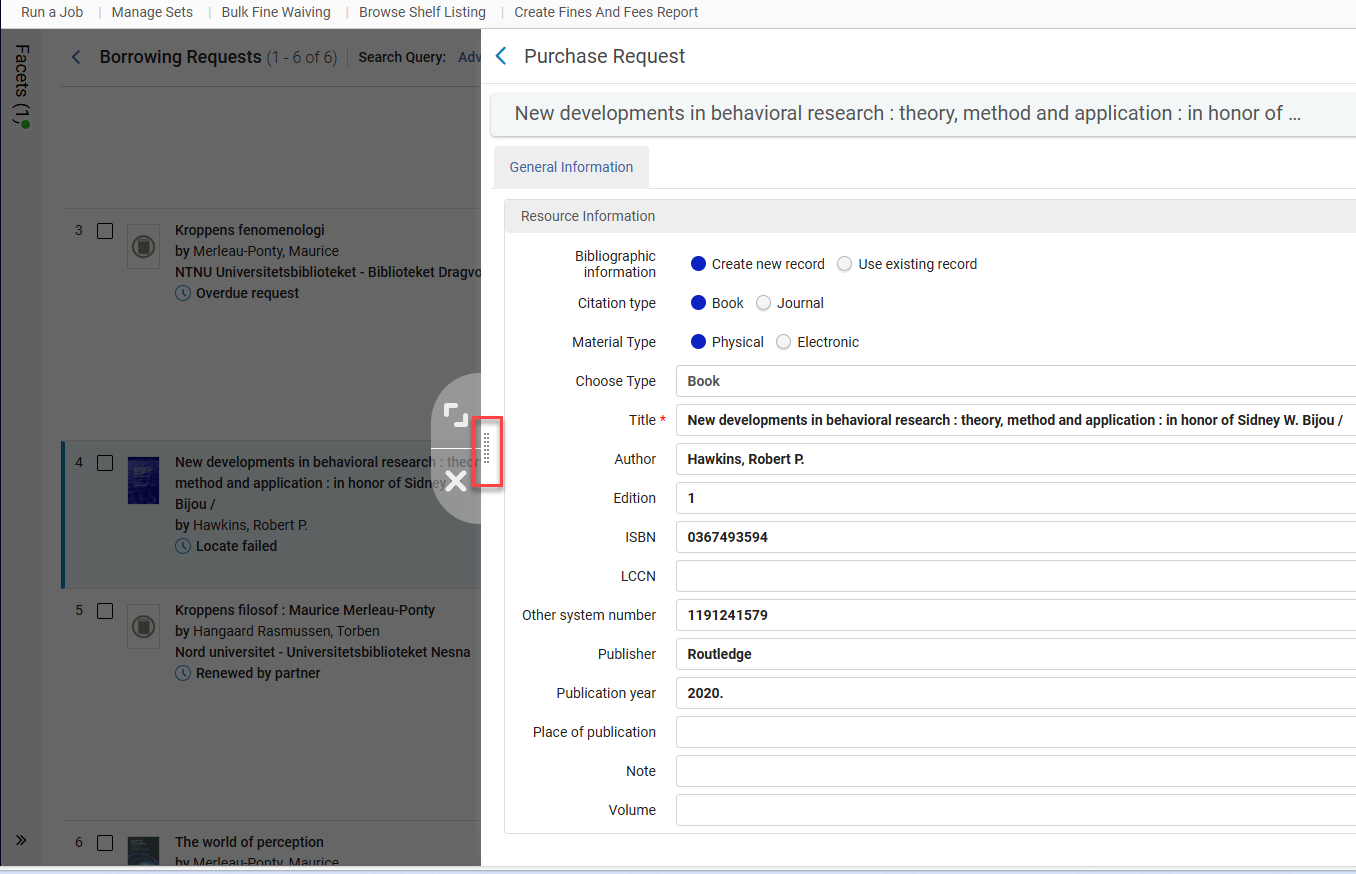Click the expand panel to full-screen icon

coord(456,415)
